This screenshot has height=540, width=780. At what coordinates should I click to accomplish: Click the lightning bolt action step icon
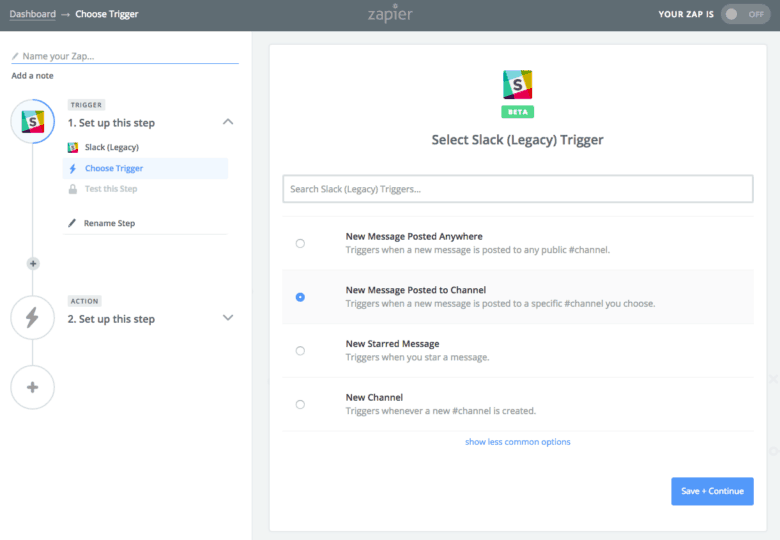pos(32,318)
